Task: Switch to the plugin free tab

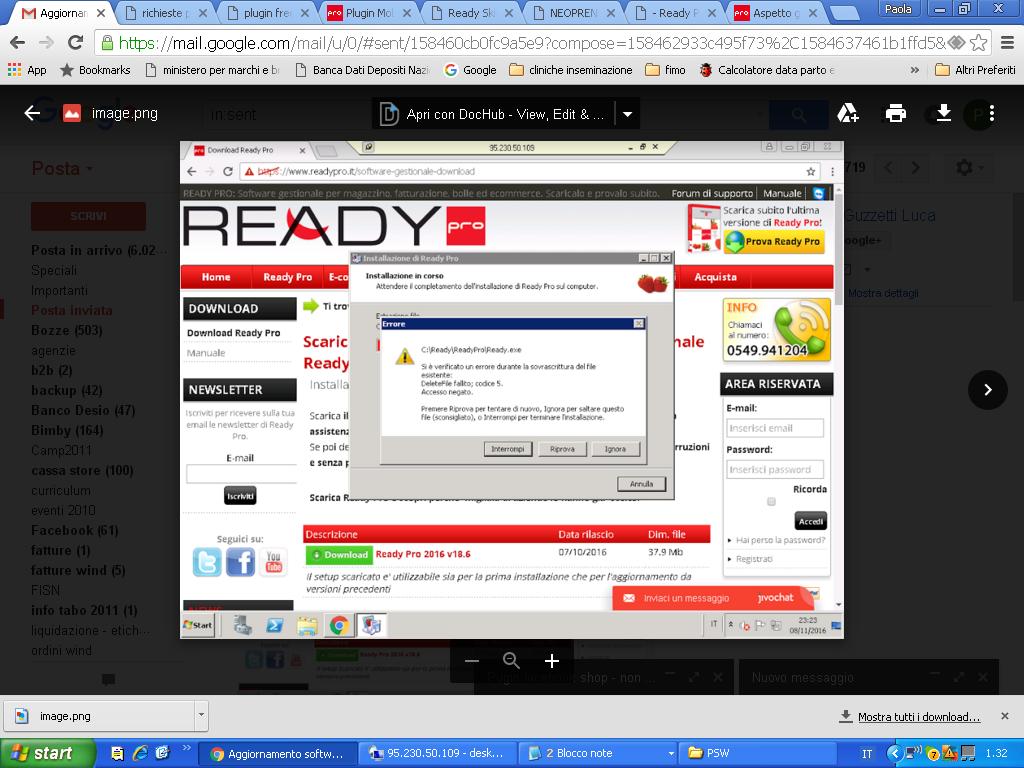Action: (x=266, y=12)
